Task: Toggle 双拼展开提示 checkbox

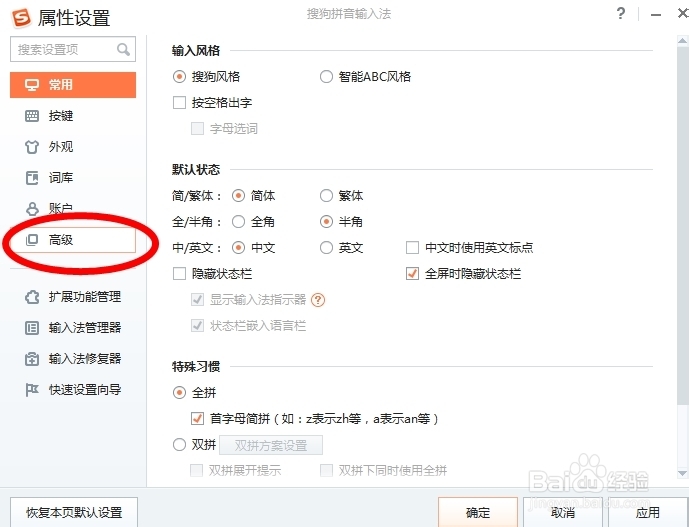Action: [196, 471]
